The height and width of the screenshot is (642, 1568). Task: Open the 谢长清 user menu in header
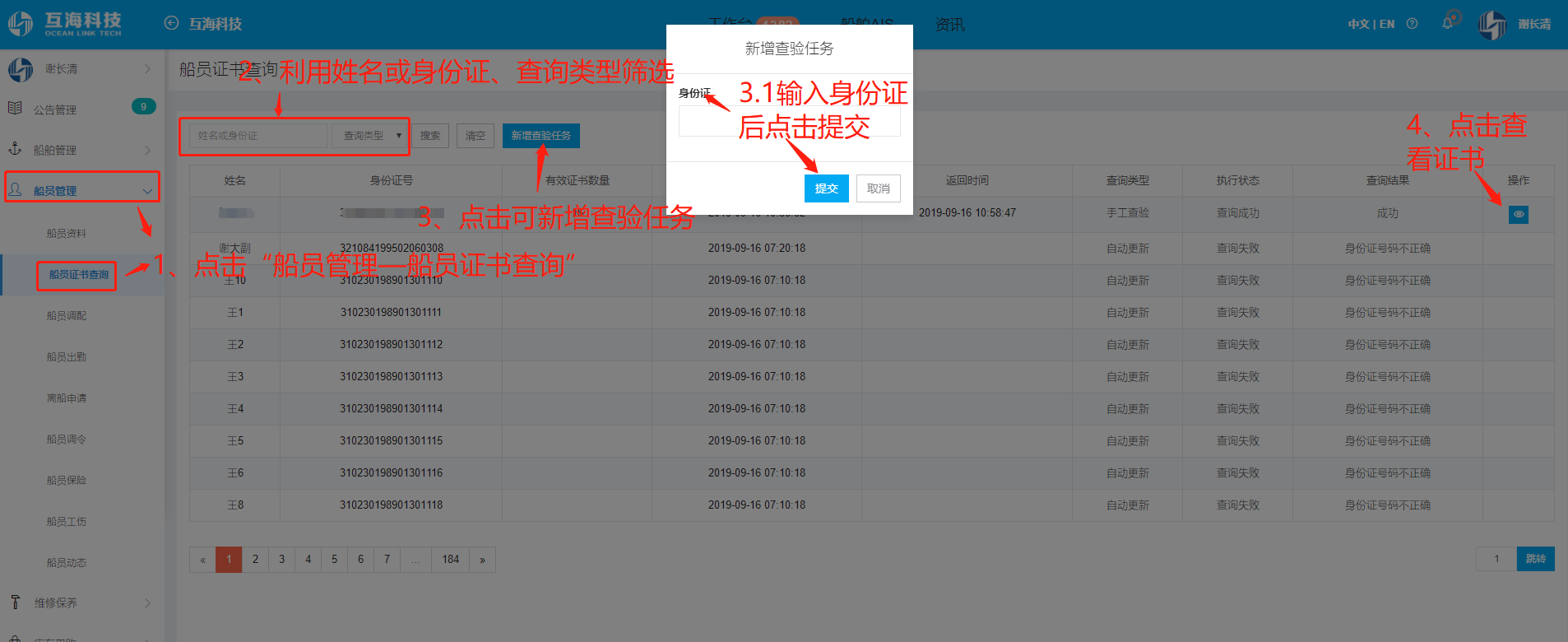click(1534, 24)
